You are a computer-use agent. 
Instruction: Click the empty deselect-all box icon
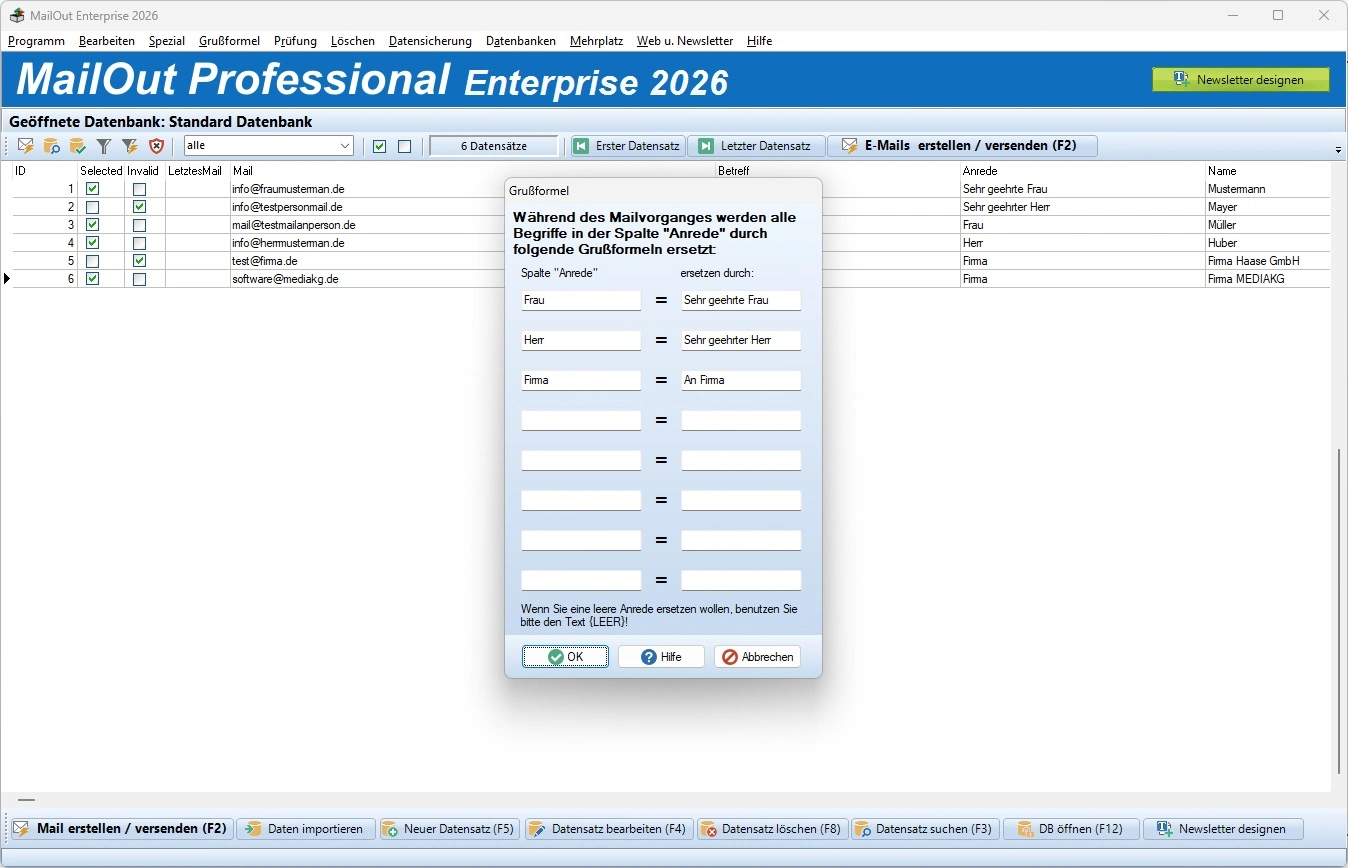point(404,146)
